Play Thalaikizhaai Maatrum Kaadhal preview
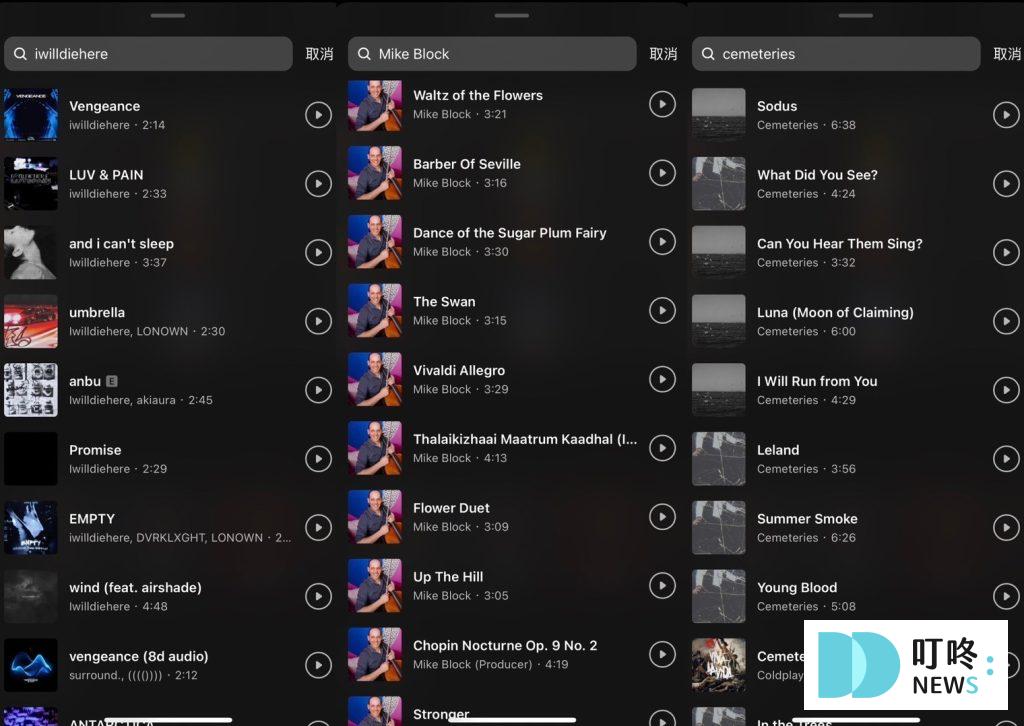 (662, 448)
